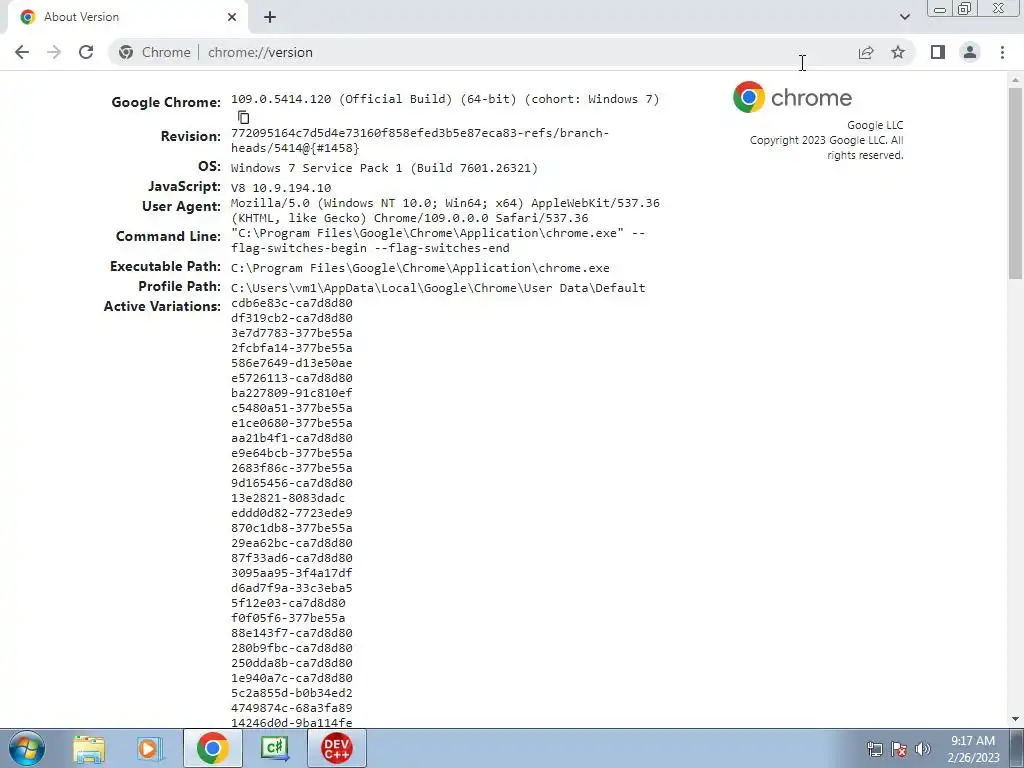Open Dev-C++ from the taskbar
Image resolution: width=1024 pixels, height=768 pixels.
[x=336, y=748]
